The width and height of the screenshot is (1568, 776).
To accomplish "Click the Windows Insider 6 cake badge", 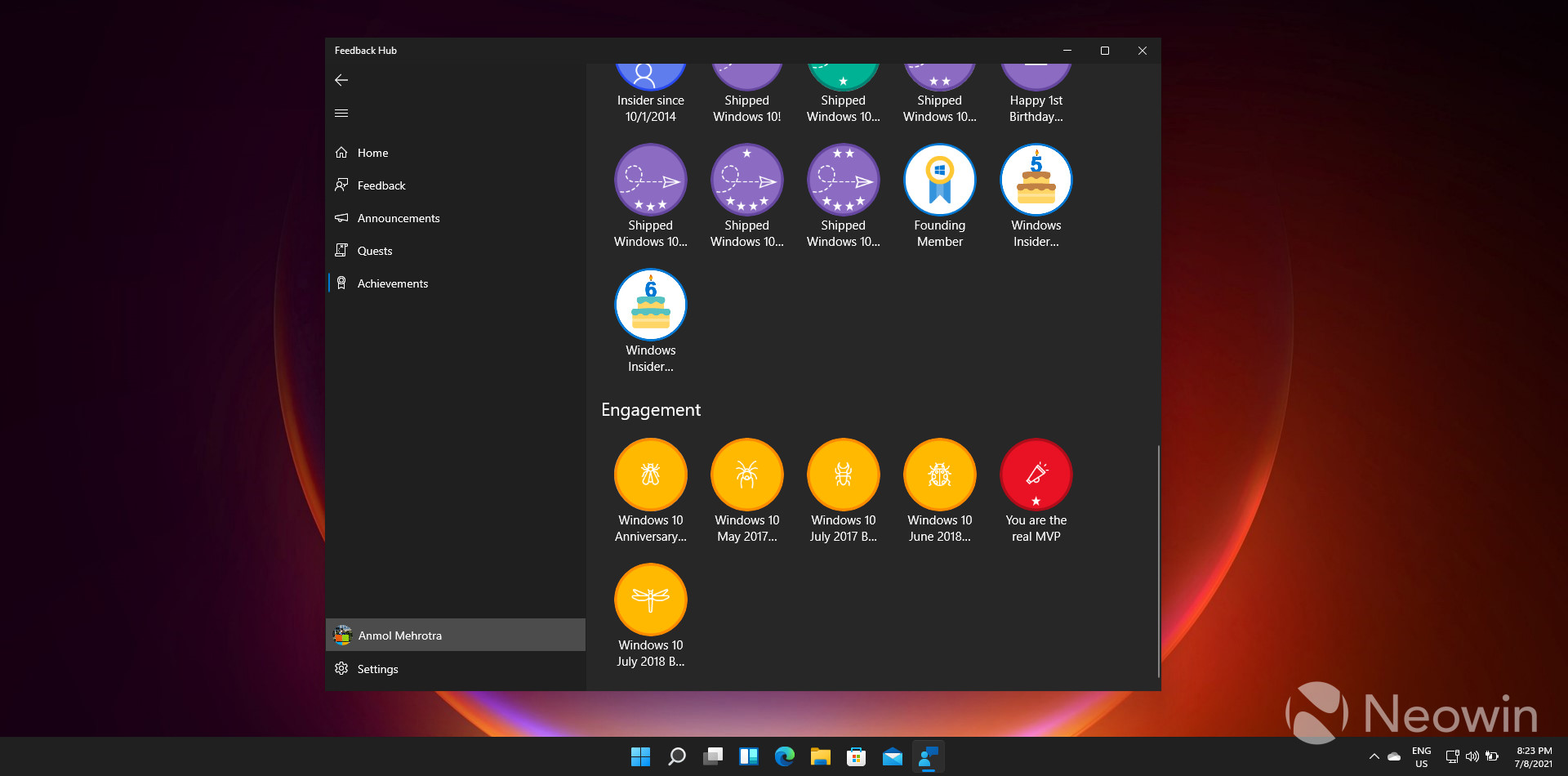I will pos(651,321).
